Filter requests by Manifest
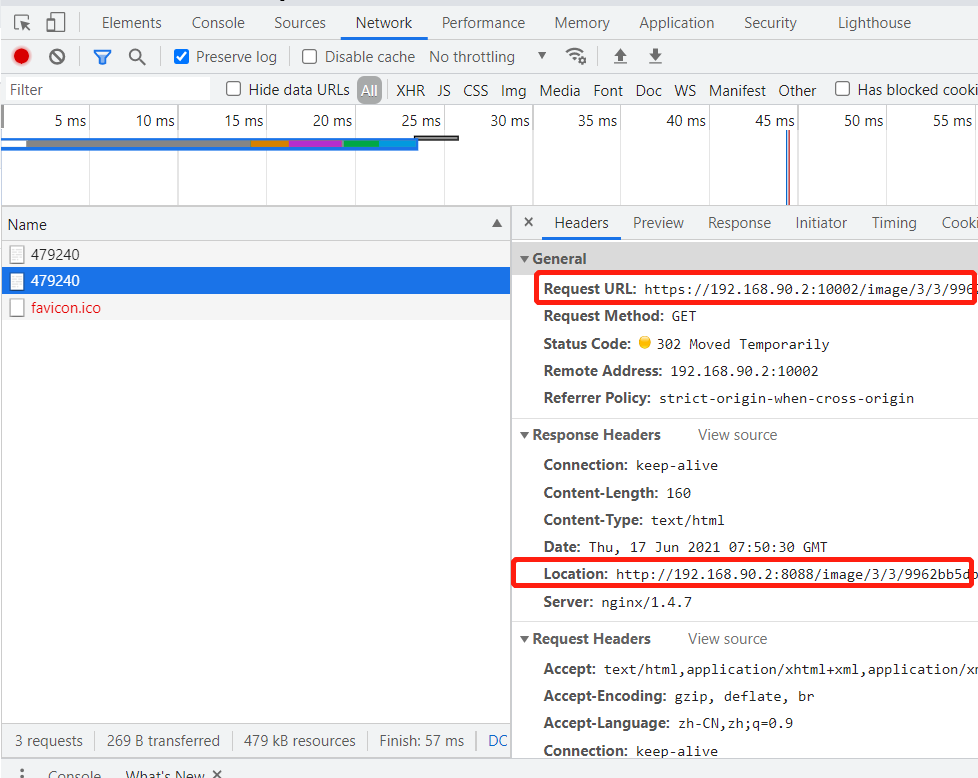 coord(737,90)
